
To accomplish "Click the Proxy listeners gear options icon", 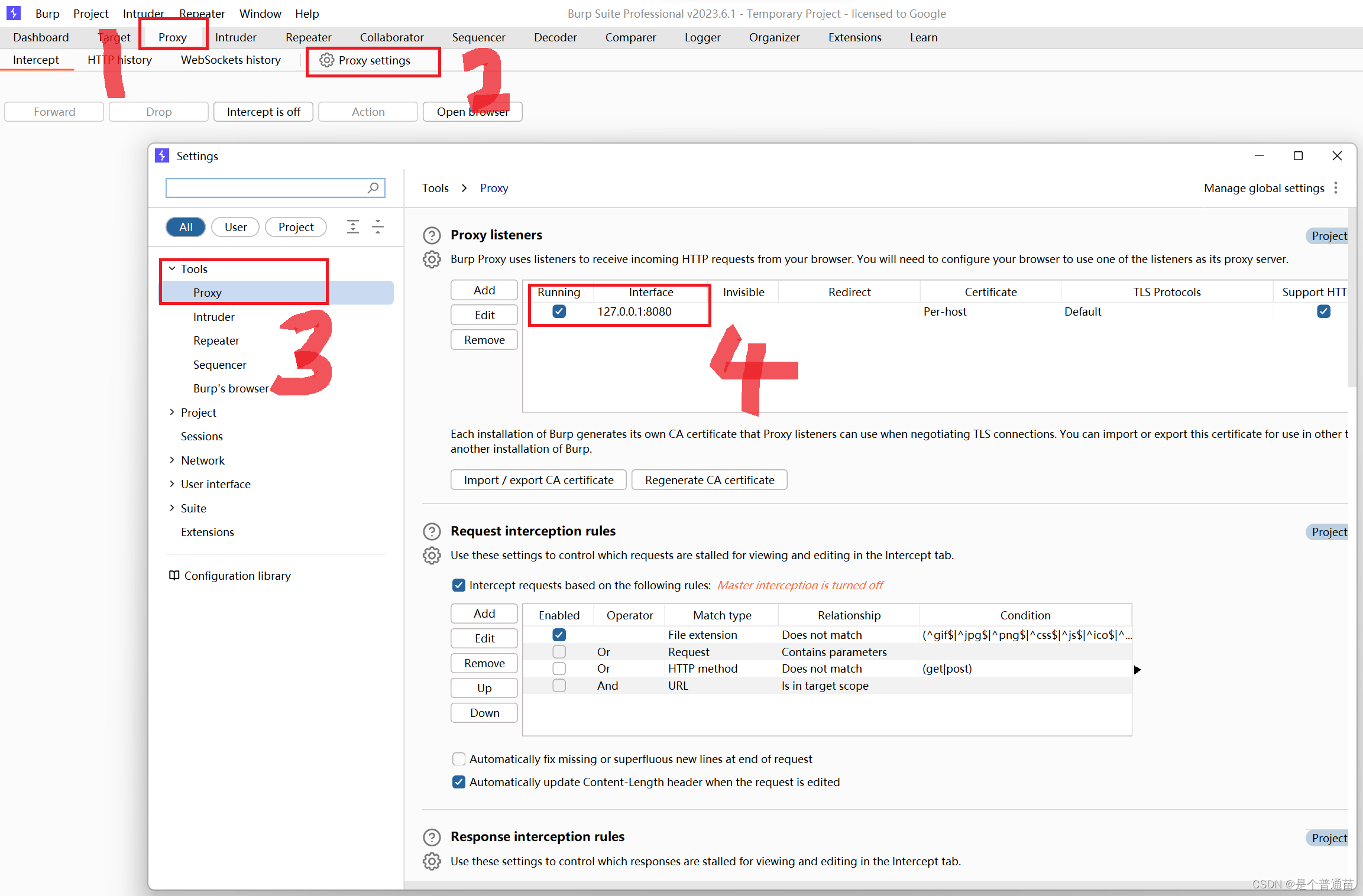I will click(432, 259).
